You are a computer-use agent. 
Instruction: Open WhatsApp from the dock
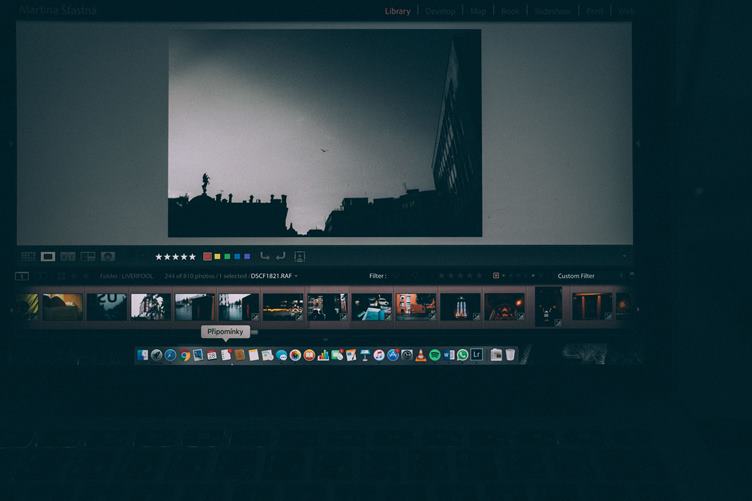point(462,355)
